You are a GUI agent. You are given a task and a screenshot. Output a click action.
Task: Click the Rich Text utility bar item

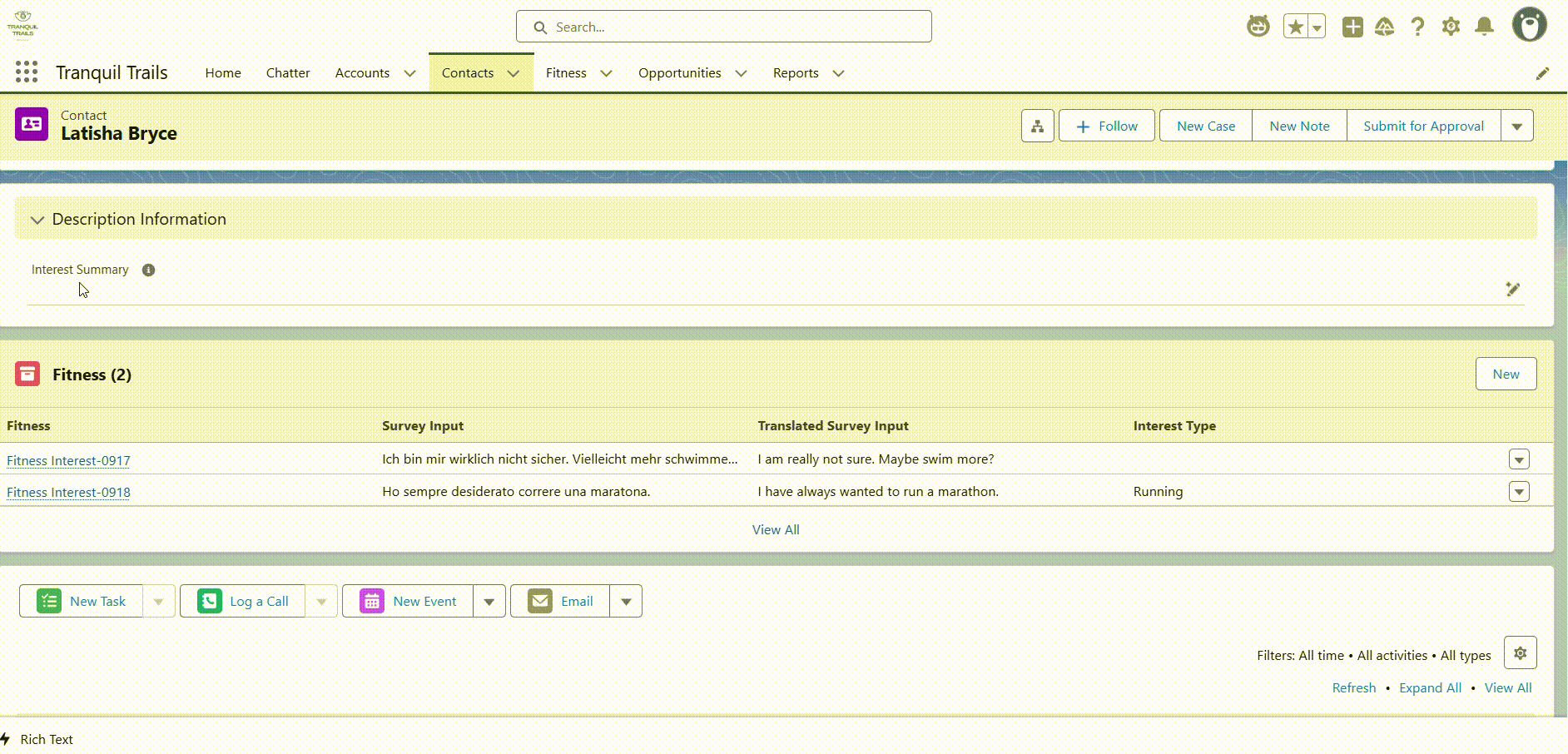pos(37,739)
